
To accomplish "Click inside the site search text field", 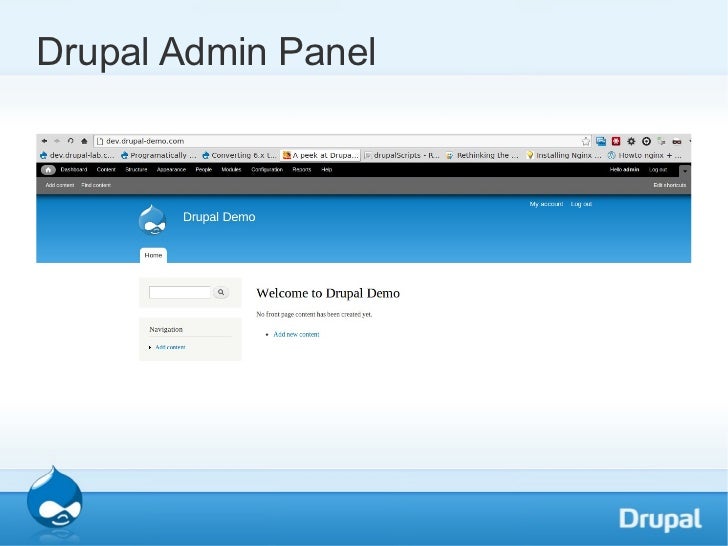I will (x=180, y=292).
